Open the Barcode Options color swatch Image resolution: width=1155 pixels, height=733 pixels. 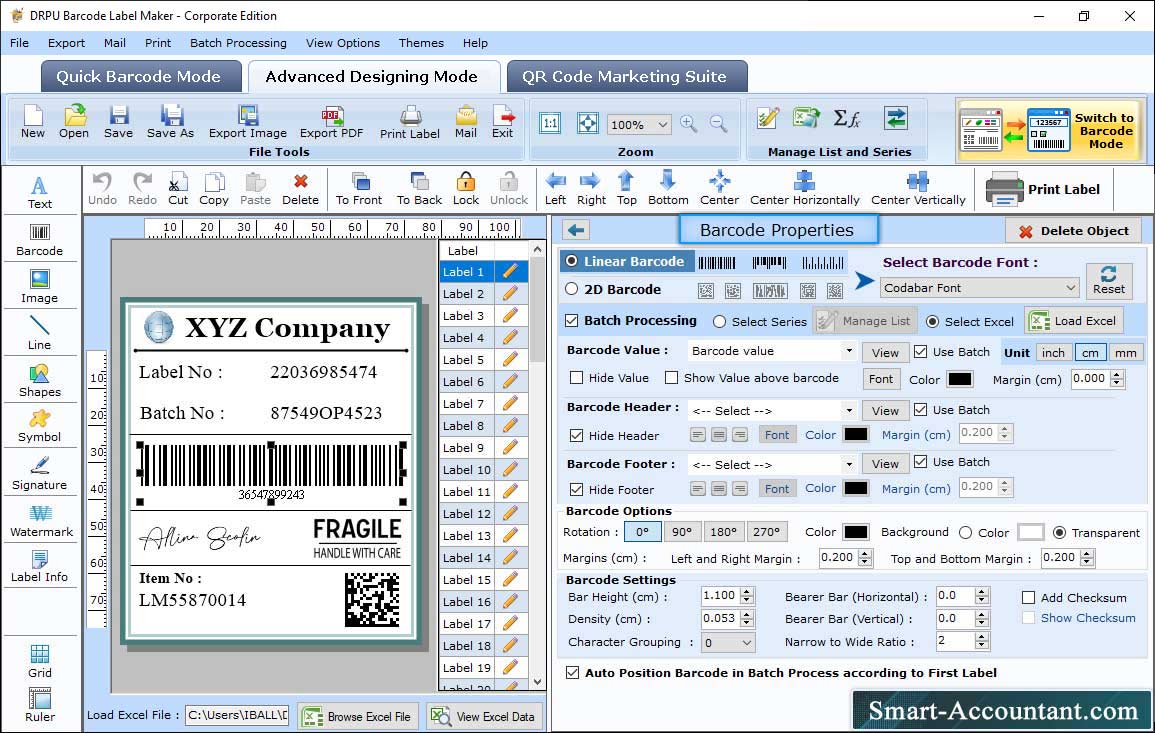click(855, 532)
